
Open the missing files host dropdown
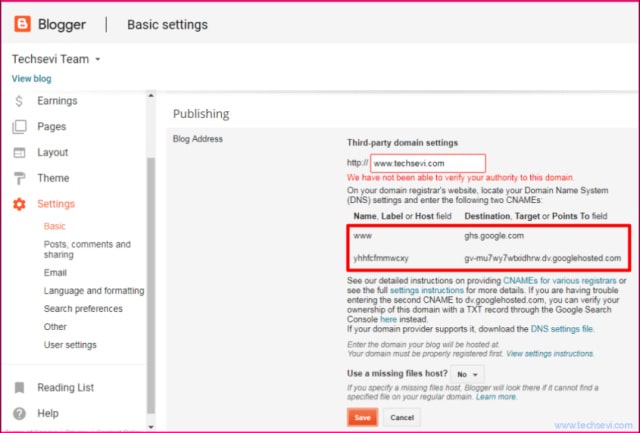pyautogui.click(x=467, y=374)
